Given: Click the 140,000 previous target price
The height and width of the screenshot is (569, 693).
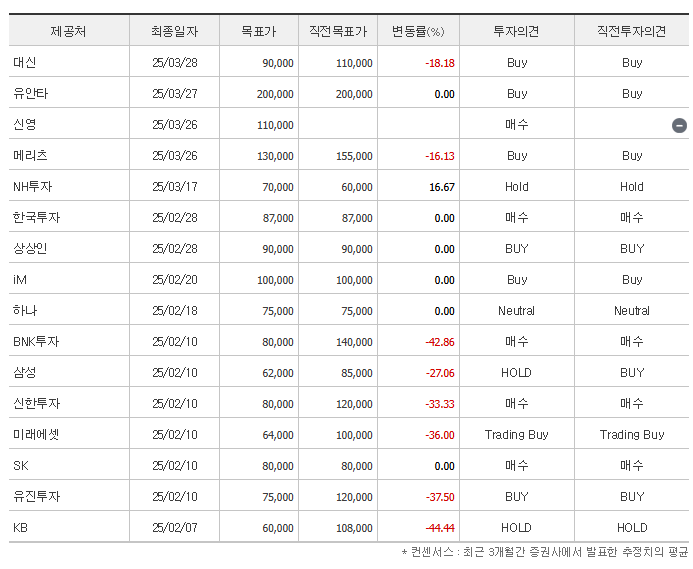Looking at the screenshot, I should [x=354, y=342].
